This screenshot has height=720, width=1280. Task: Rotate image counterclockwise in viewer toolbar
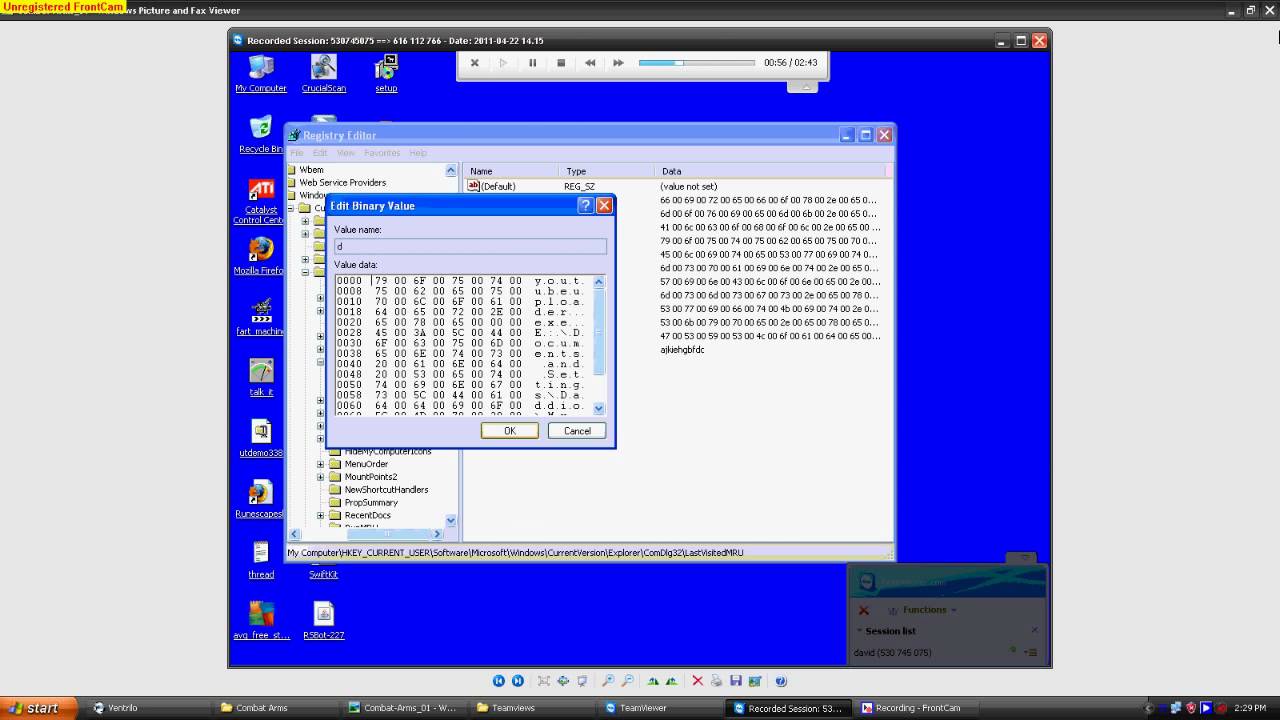[672, 681]
